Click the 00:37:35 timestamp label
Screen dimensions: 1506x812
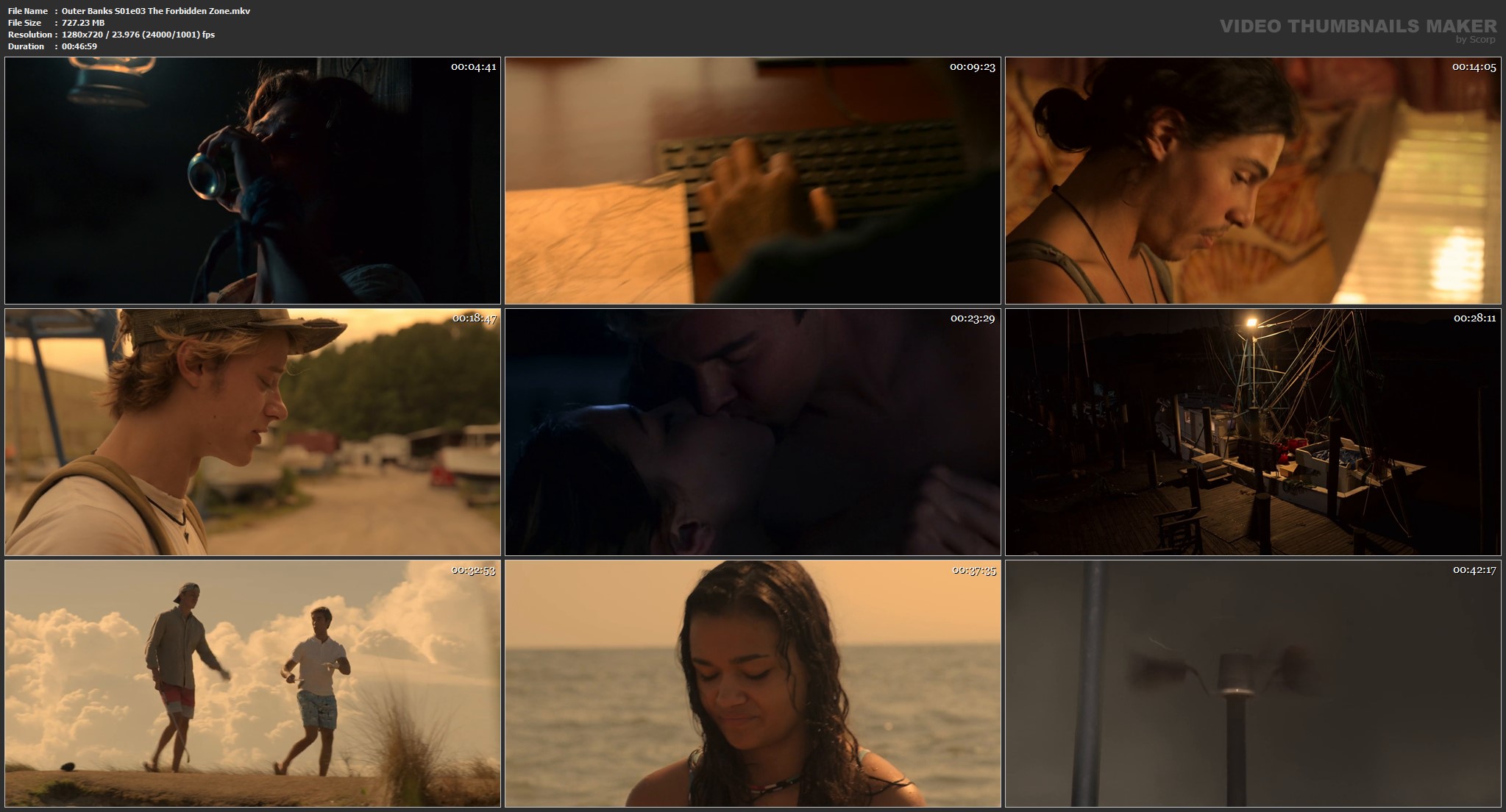pyautogui.click(x=973, y=570)
